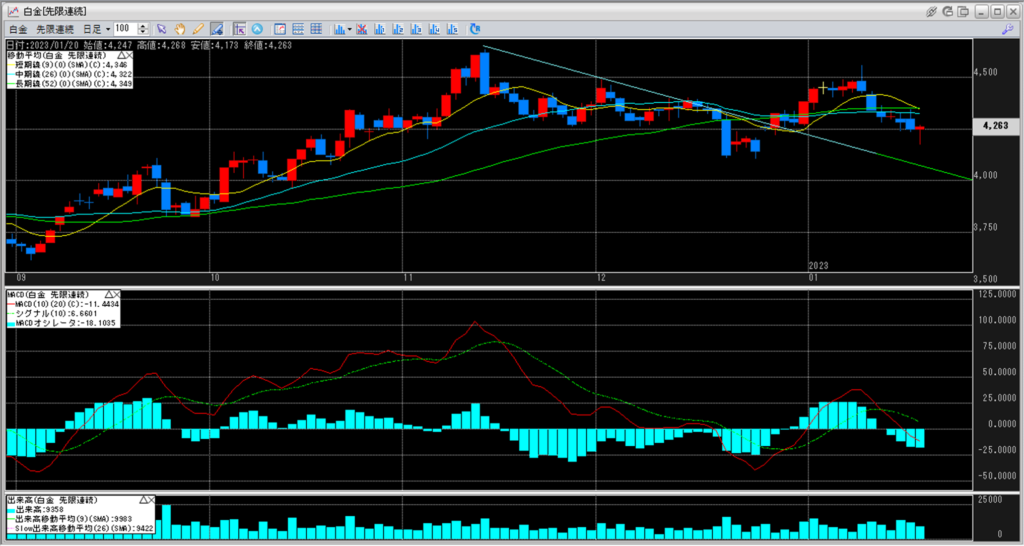The width and height of the screenshot is (1024, 546).
Task: Activate the hand pan tool
Action: click(180, 29)
